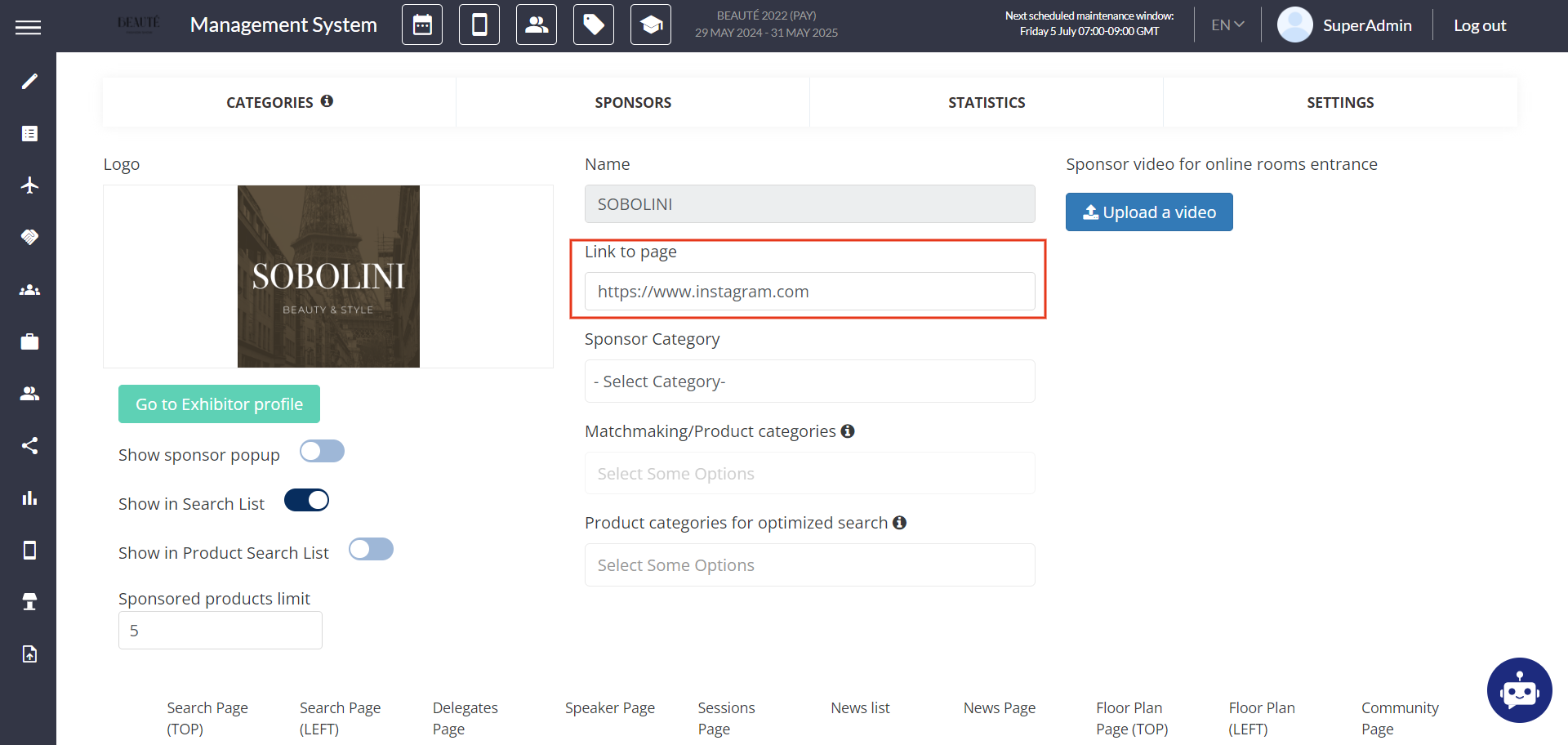
Task: Open the podium lamp sidebar icon
Action: coord(29,602)
